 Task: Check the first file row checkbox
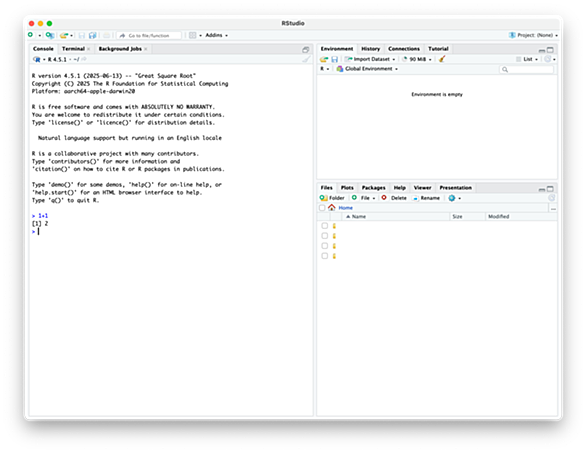click(x=324, y=226)
